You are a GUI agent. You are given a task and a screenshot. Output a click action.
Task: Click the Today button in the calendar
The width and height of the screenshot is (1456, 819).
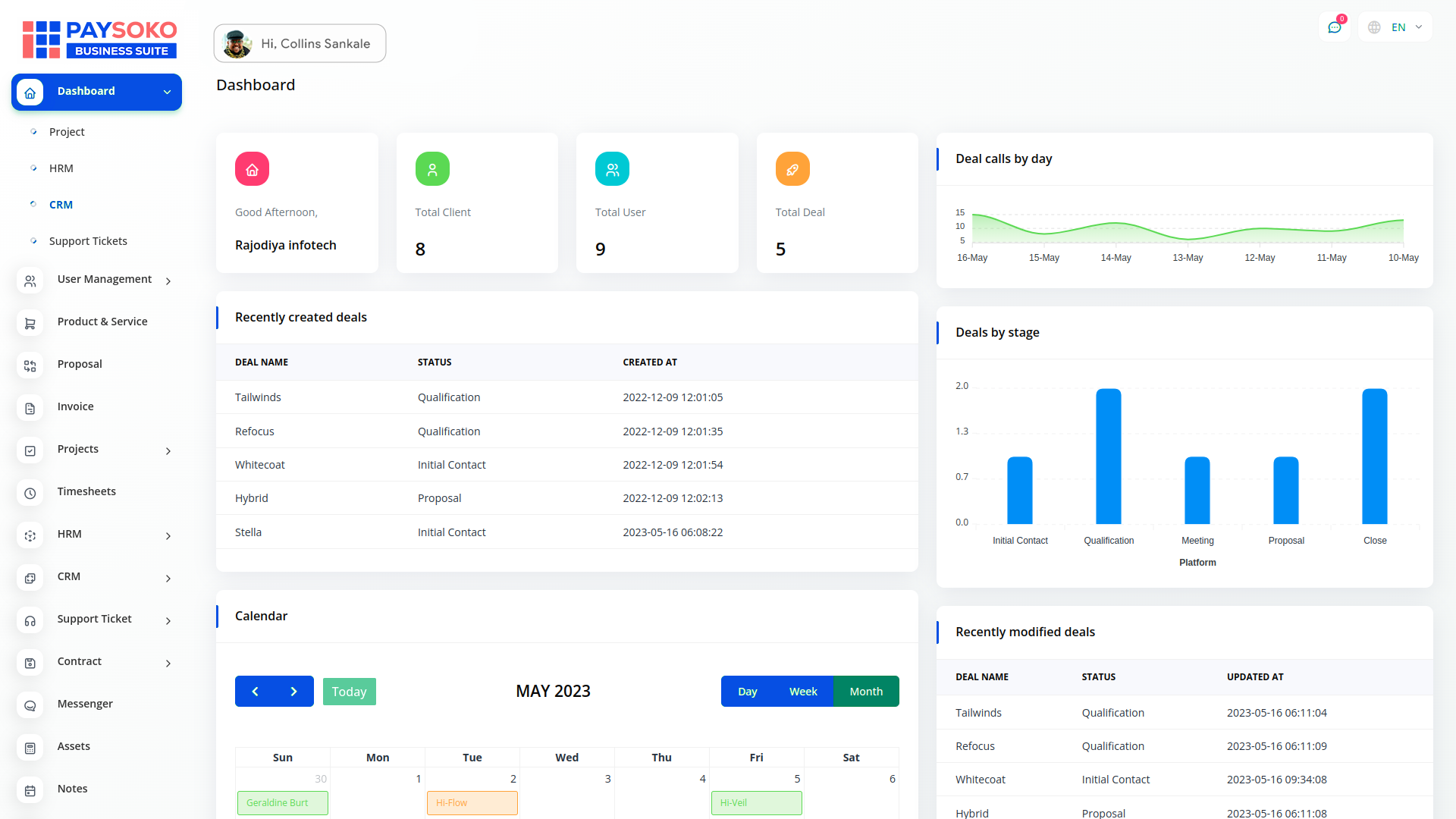click(x=349, y=691)
